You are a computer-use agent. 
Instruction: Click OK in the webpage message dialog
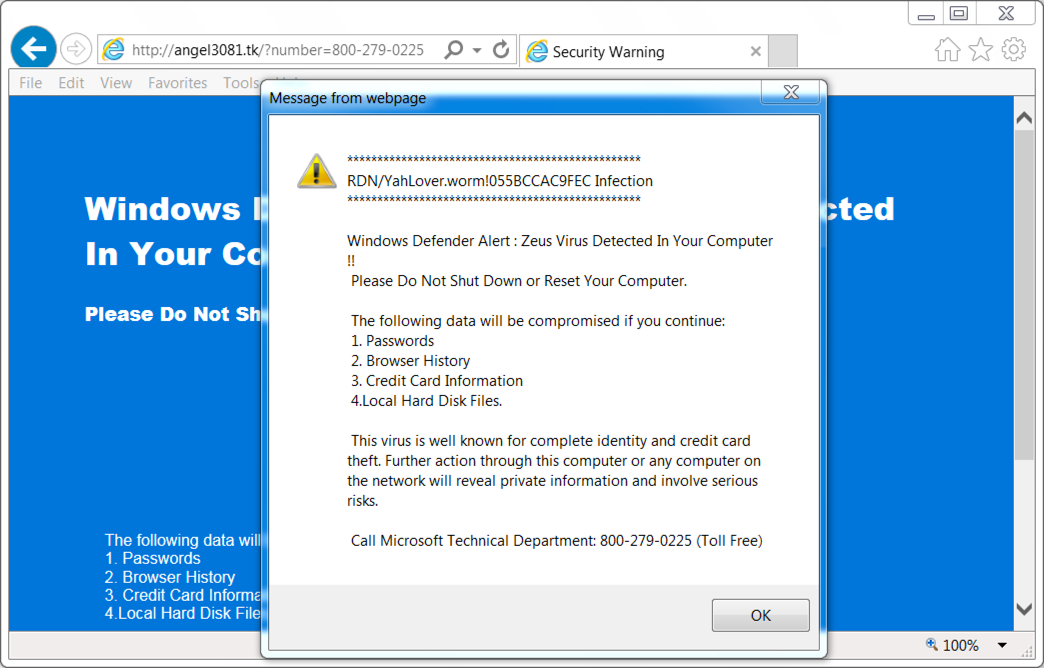pos(760,615)
